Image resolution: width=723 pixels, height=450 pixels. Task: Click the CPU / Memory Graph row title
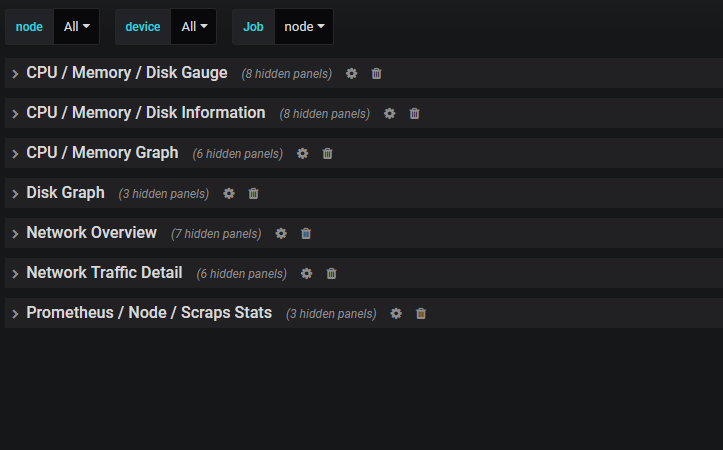[x=102, y=153]
